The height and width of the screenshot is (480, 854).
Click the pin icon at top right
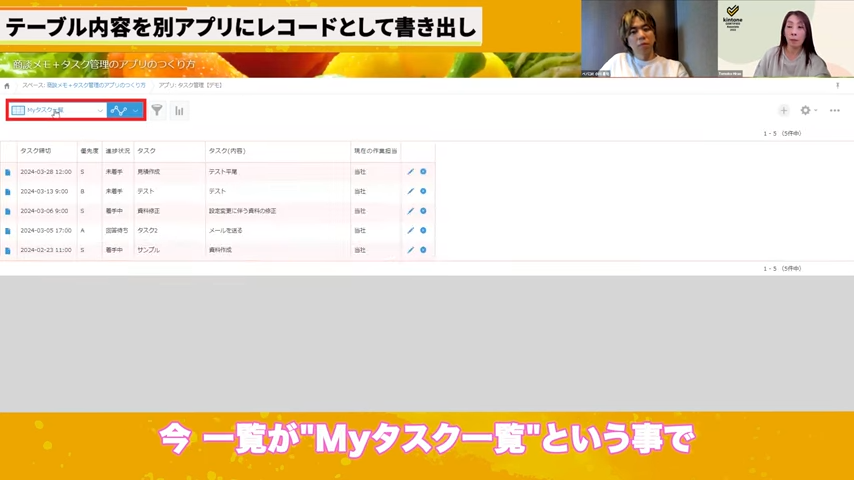(838, 86)
